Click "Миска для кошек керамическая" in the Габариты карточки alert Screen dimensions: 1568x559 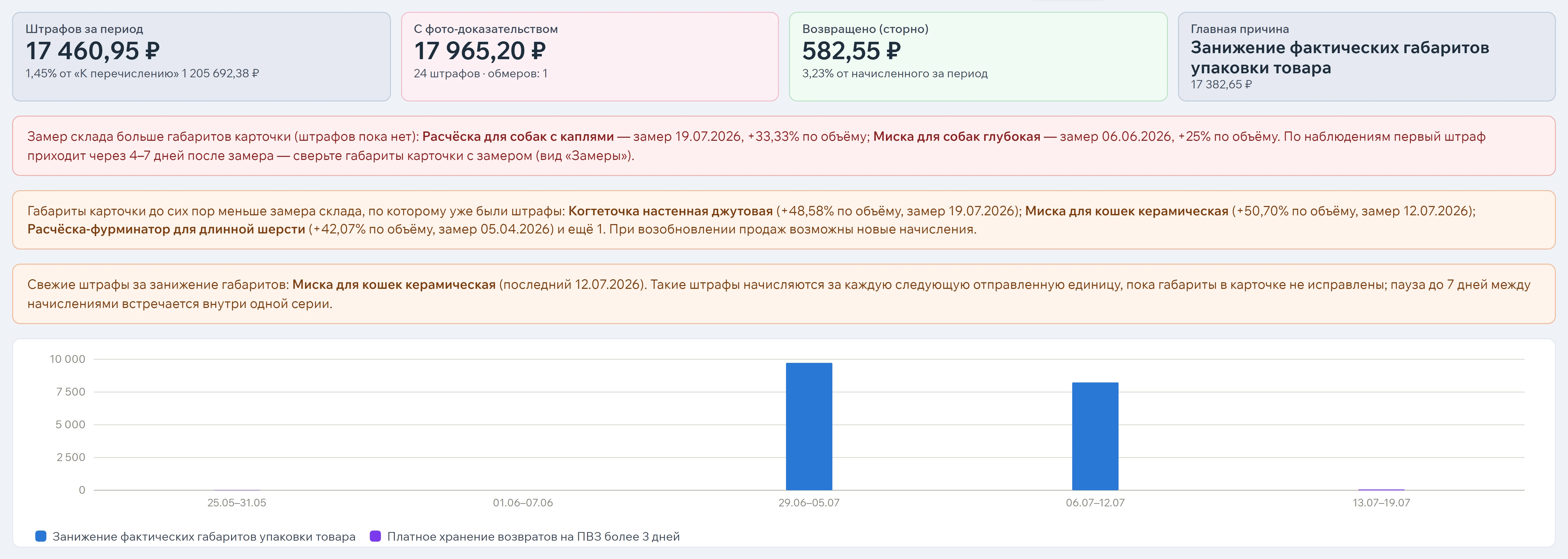click(1127, 211)
